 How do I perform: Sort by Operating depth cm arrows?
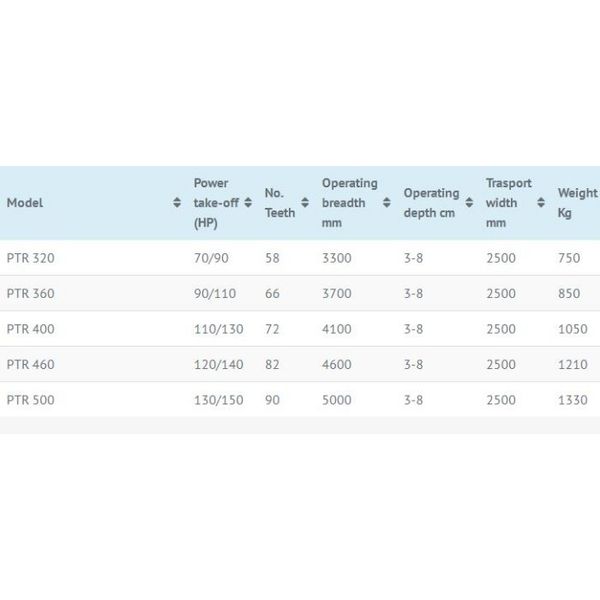[469, 202]
